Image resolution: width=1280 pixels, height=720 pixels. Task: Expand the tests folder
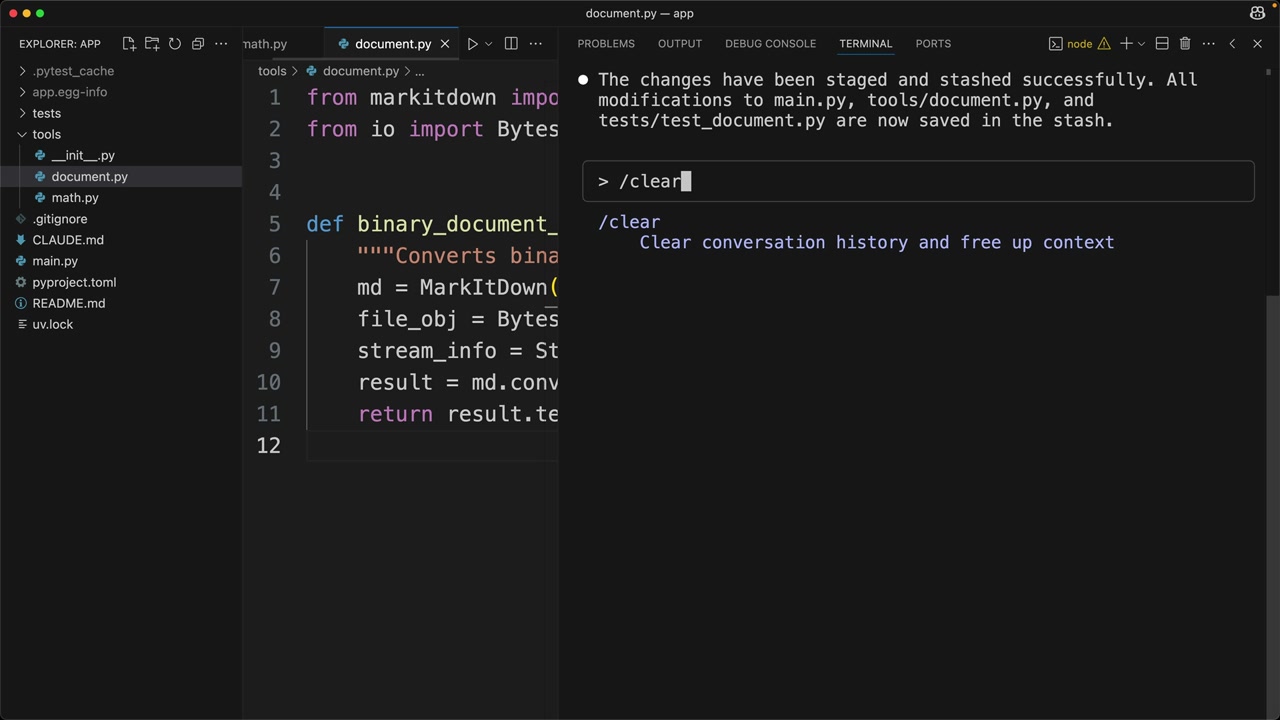point(46,113)
